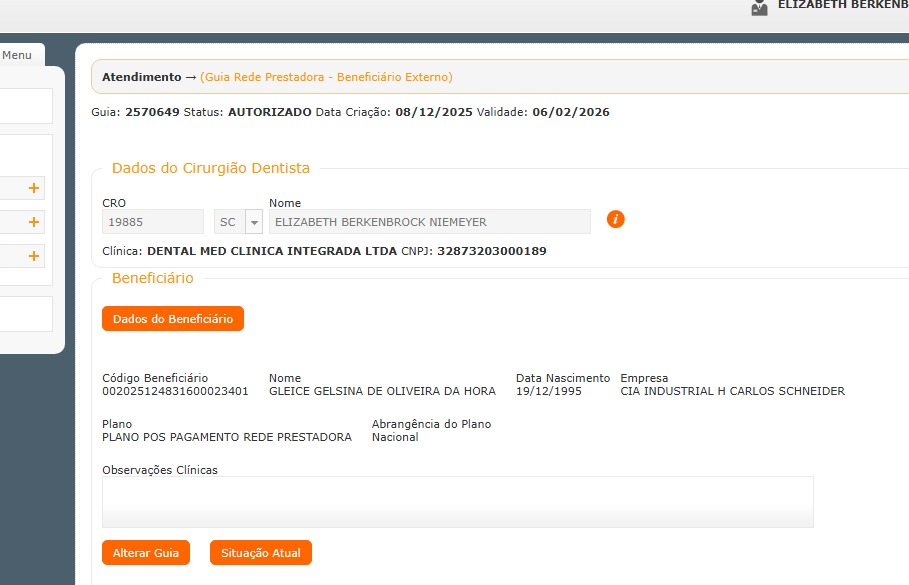Click the orange info icon beside dentist name
Image resolution: width=909 pixels, height=585 pixels.
pos(615,219)
